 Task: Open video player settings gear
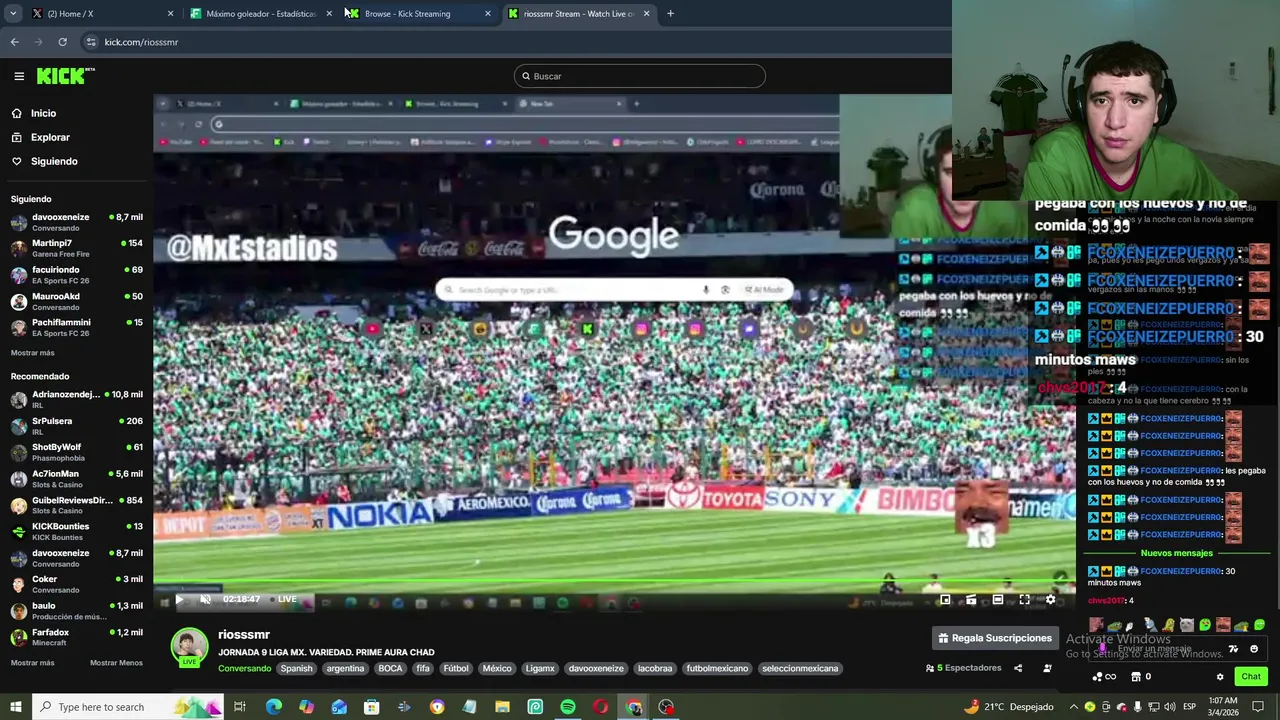click(x=1050, y=599)
